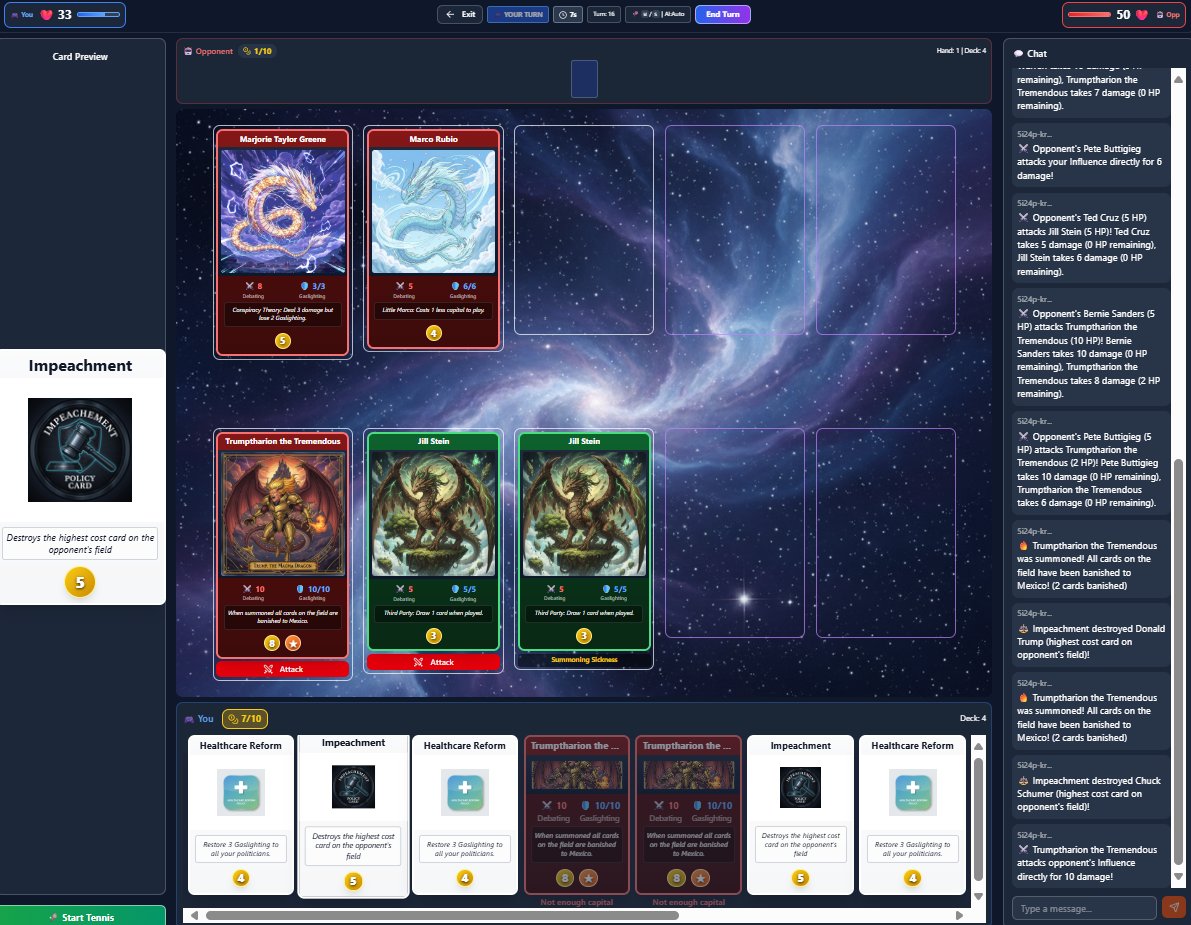Click the End Turn button
The height and width of the screenshot is (925, 1191).
coord(722,14)
